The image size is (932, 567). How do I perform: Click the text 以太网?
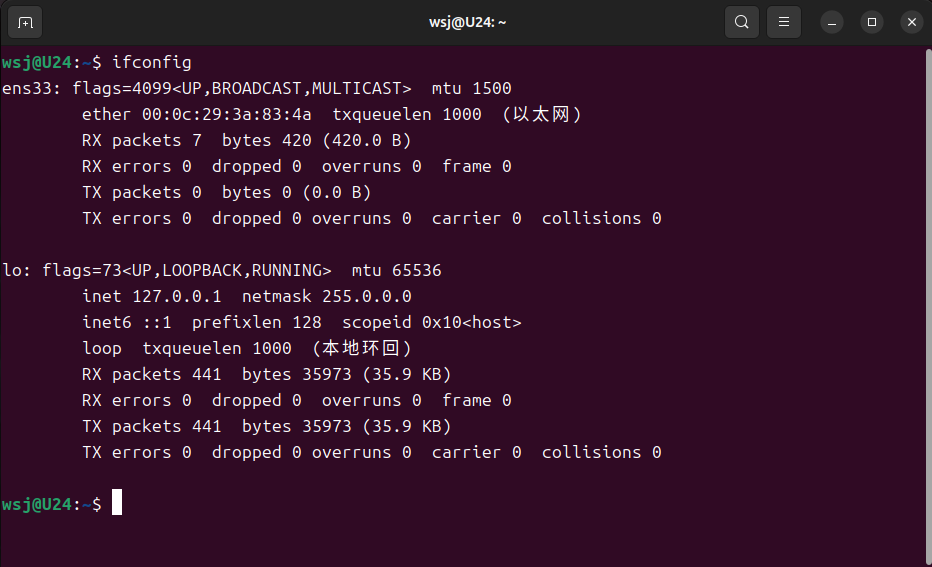(541, 114)
